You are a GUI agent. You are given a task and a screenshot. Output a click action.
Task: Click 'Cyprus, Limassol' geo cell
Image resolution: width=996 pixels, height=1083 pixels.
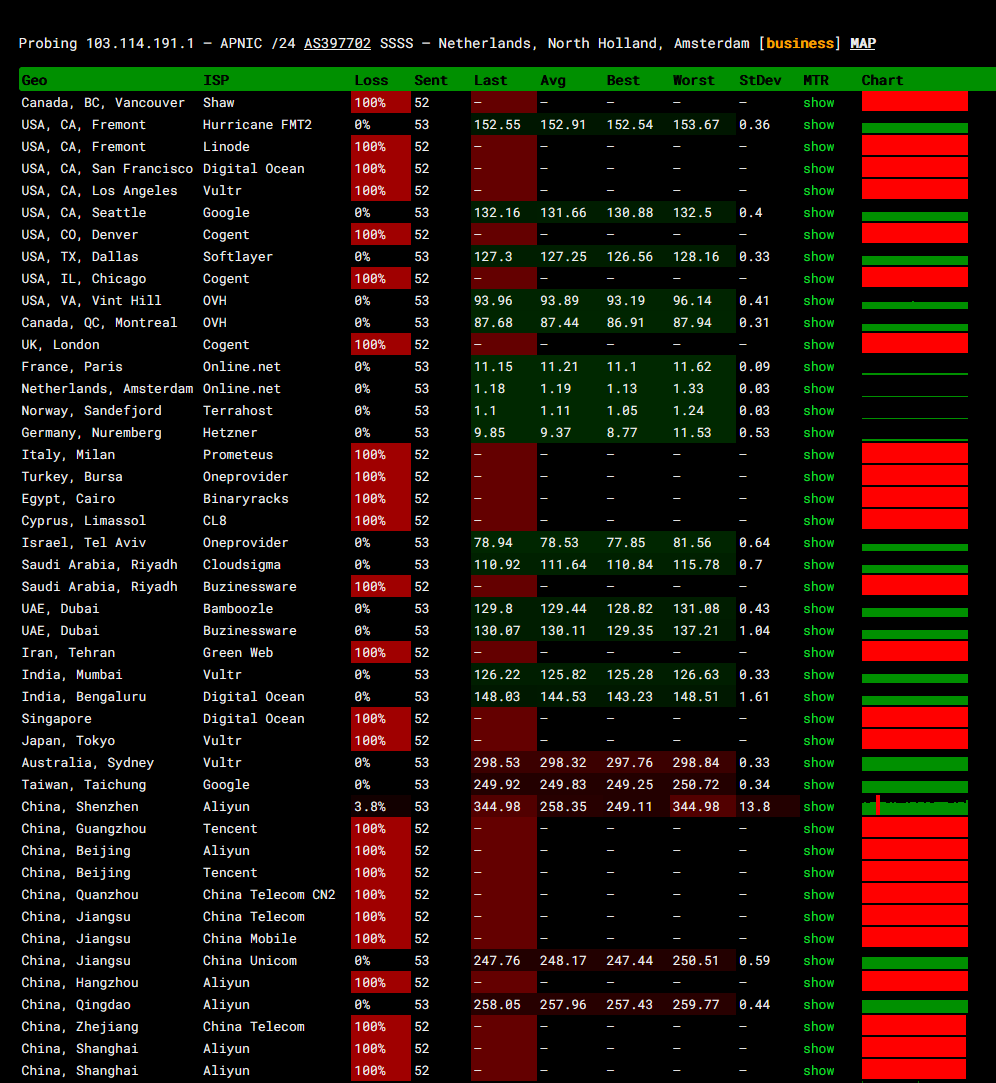pyautogui.click(x=84, y=521)
